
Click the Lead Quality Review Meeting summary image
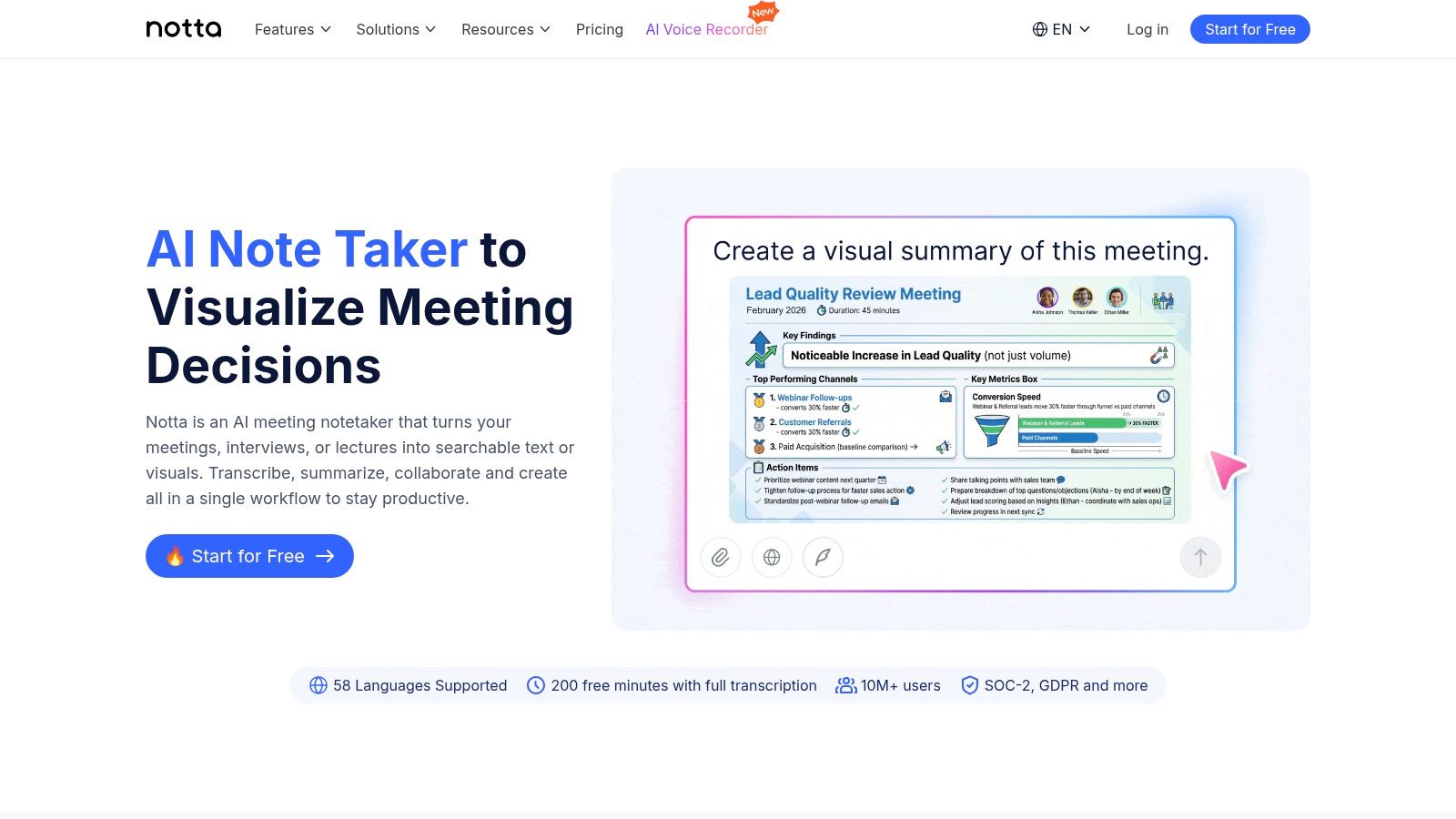coord(960,399)
